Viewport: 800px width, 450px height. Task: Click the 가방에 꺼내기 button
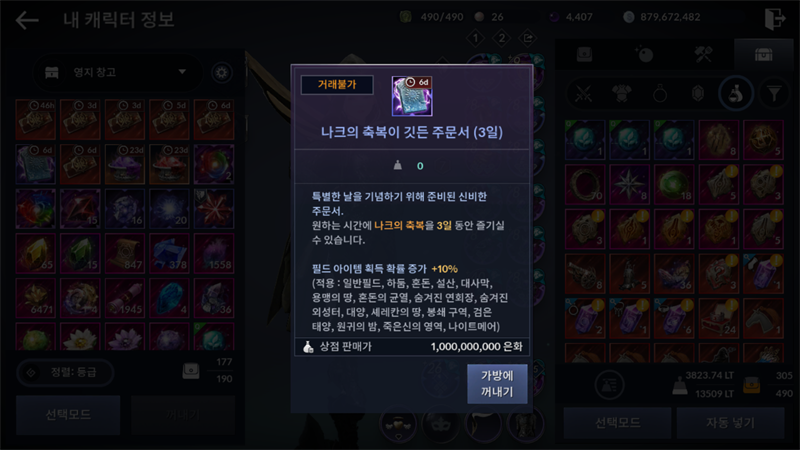pos(497,384)
